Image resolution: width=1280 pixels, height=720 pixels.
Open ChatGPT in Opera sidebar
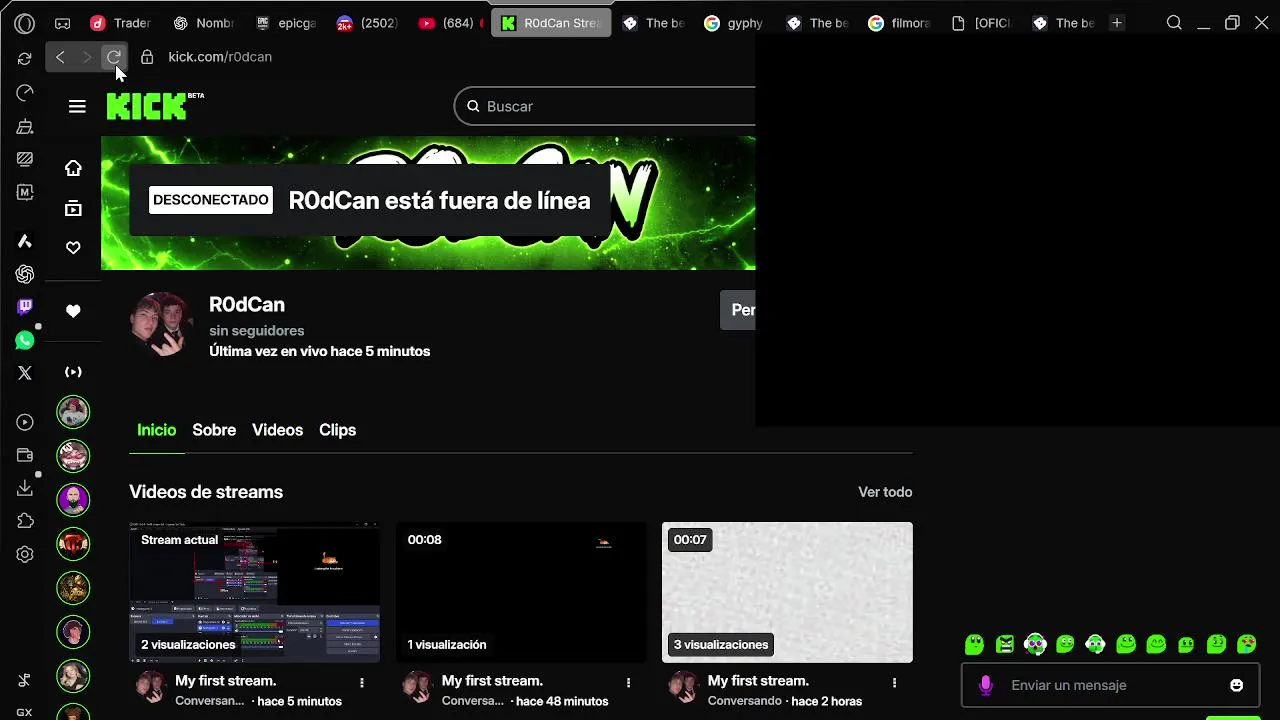click(25, 274)
